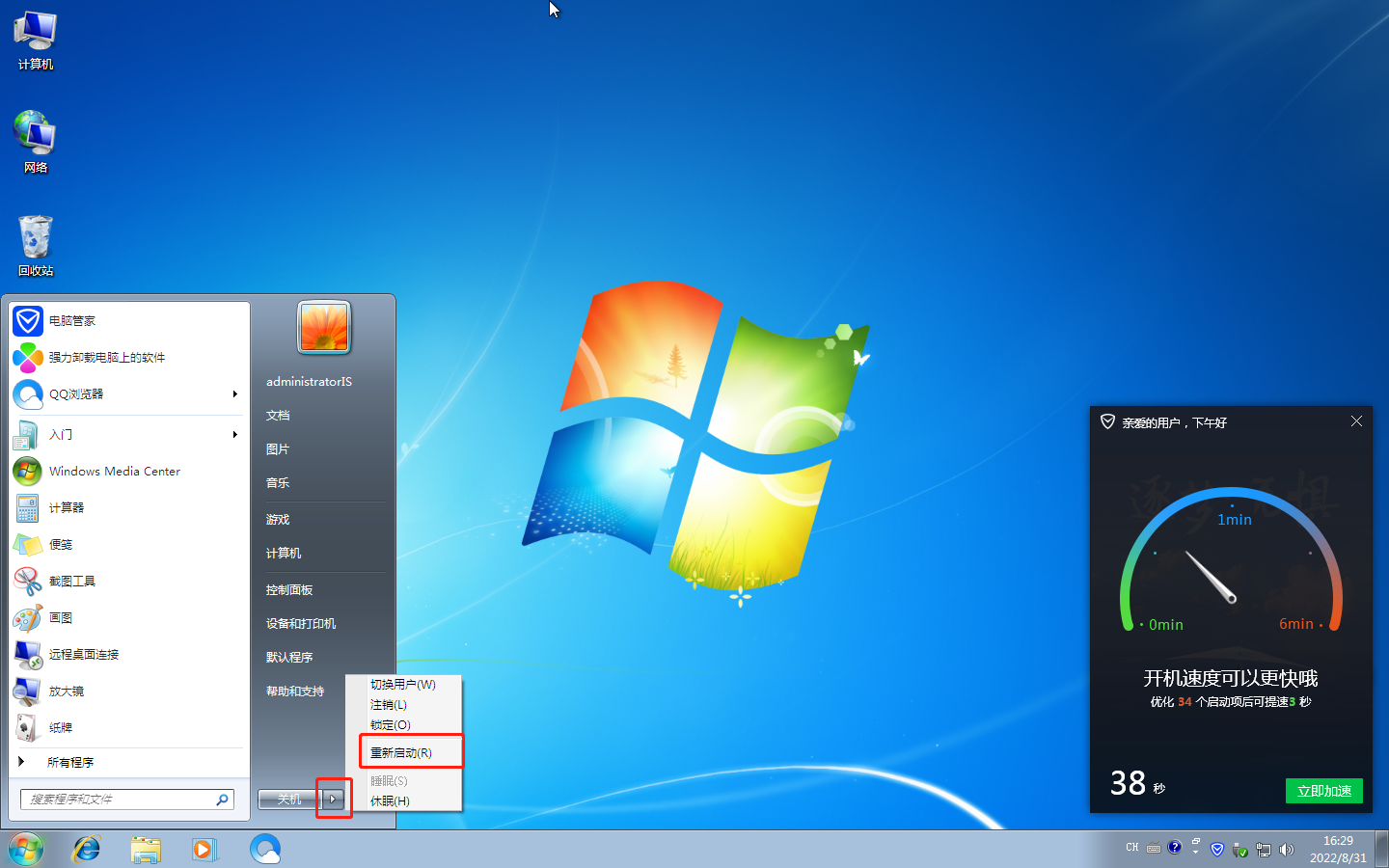The image size is (1389, 868).
Task: Open the QQ browser taskbar icon
Action: coord(264,850)
